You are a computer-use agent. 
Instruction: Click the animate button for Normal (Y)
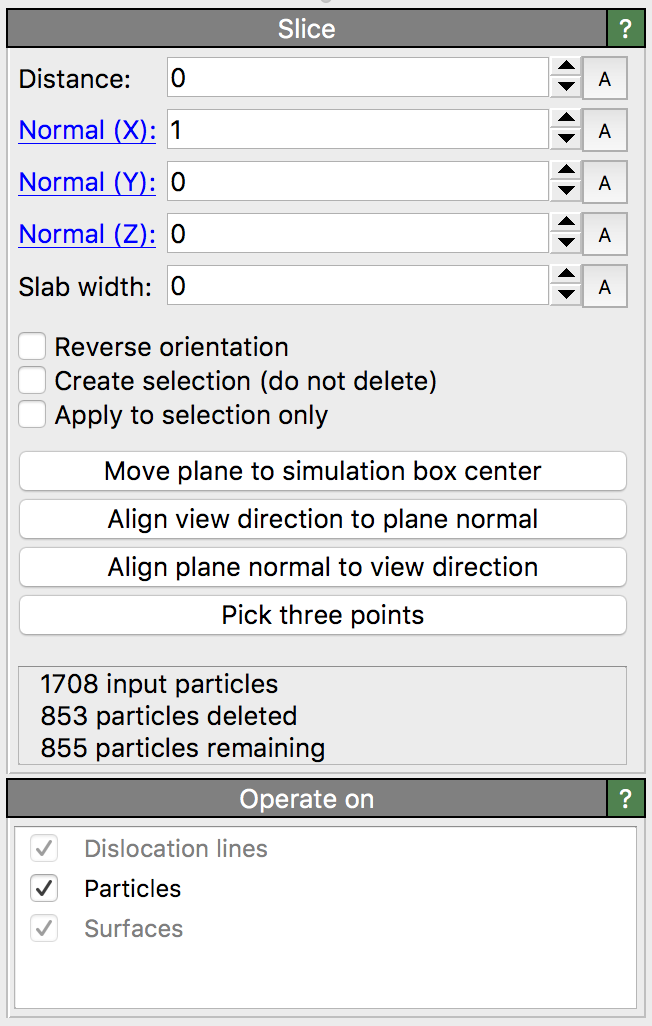pyautogui.click(x=604, y=183)
